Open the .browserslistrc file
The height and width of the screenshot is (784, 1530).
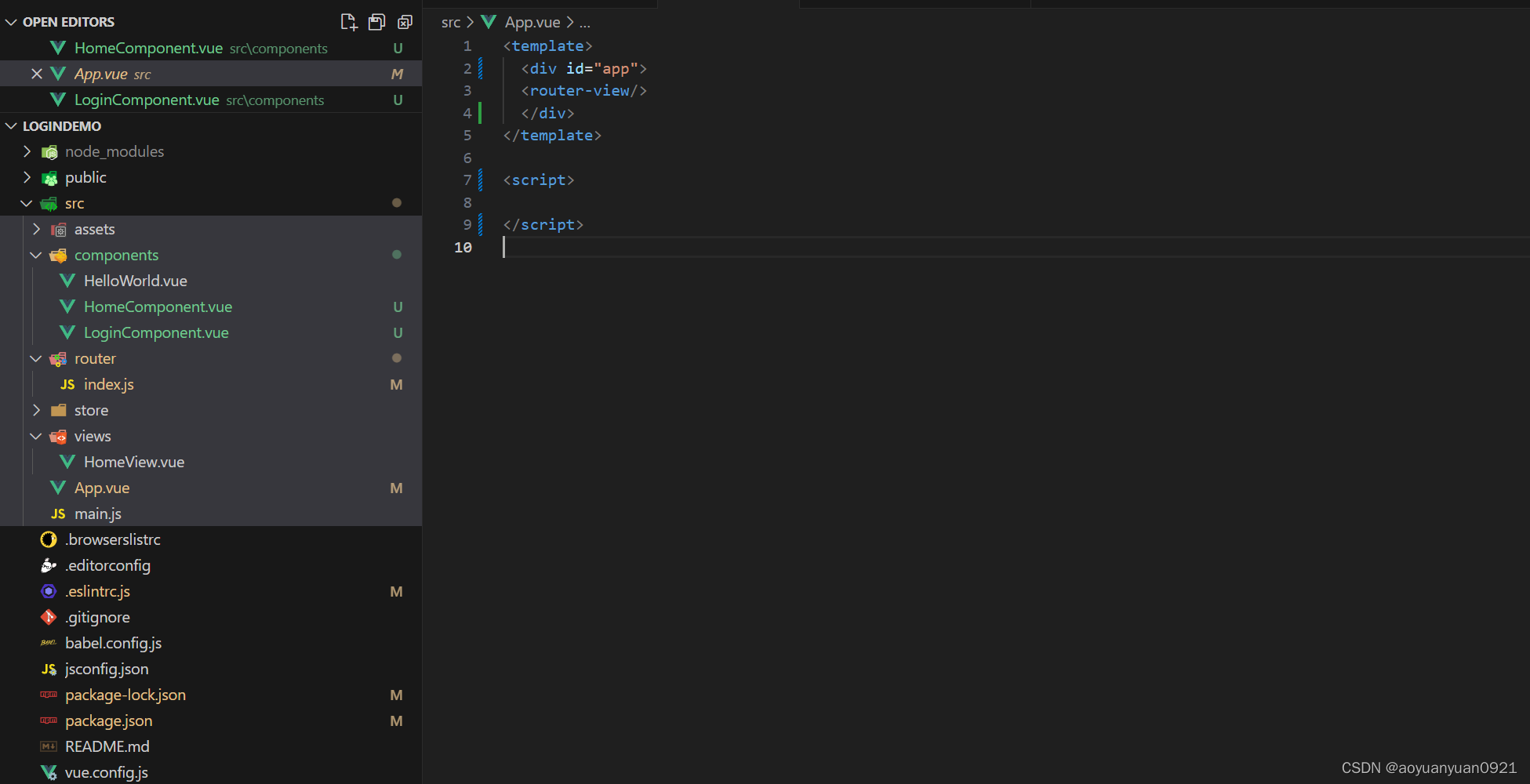(211, 539)
